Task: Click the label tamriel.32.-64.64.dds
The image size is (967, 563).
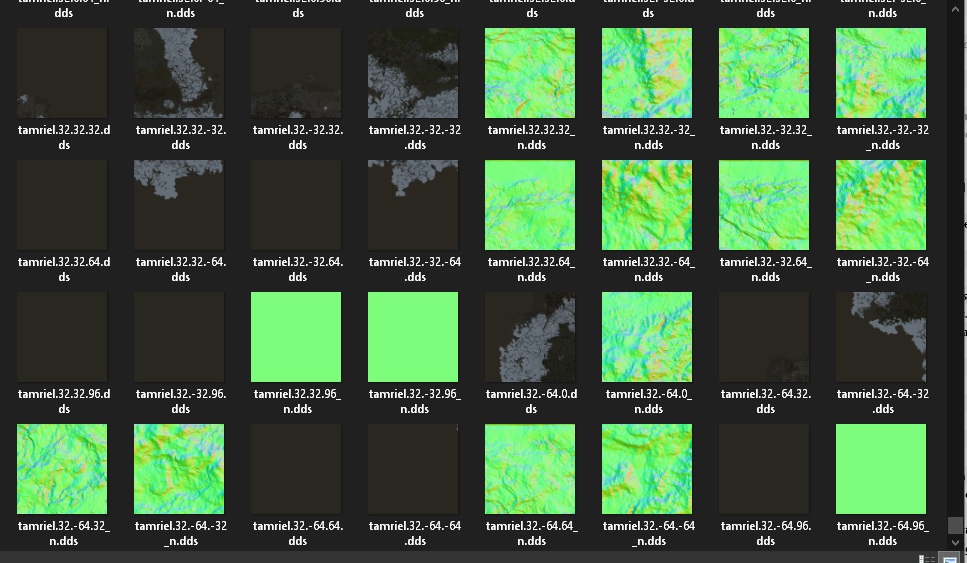Action: [297, 533]
